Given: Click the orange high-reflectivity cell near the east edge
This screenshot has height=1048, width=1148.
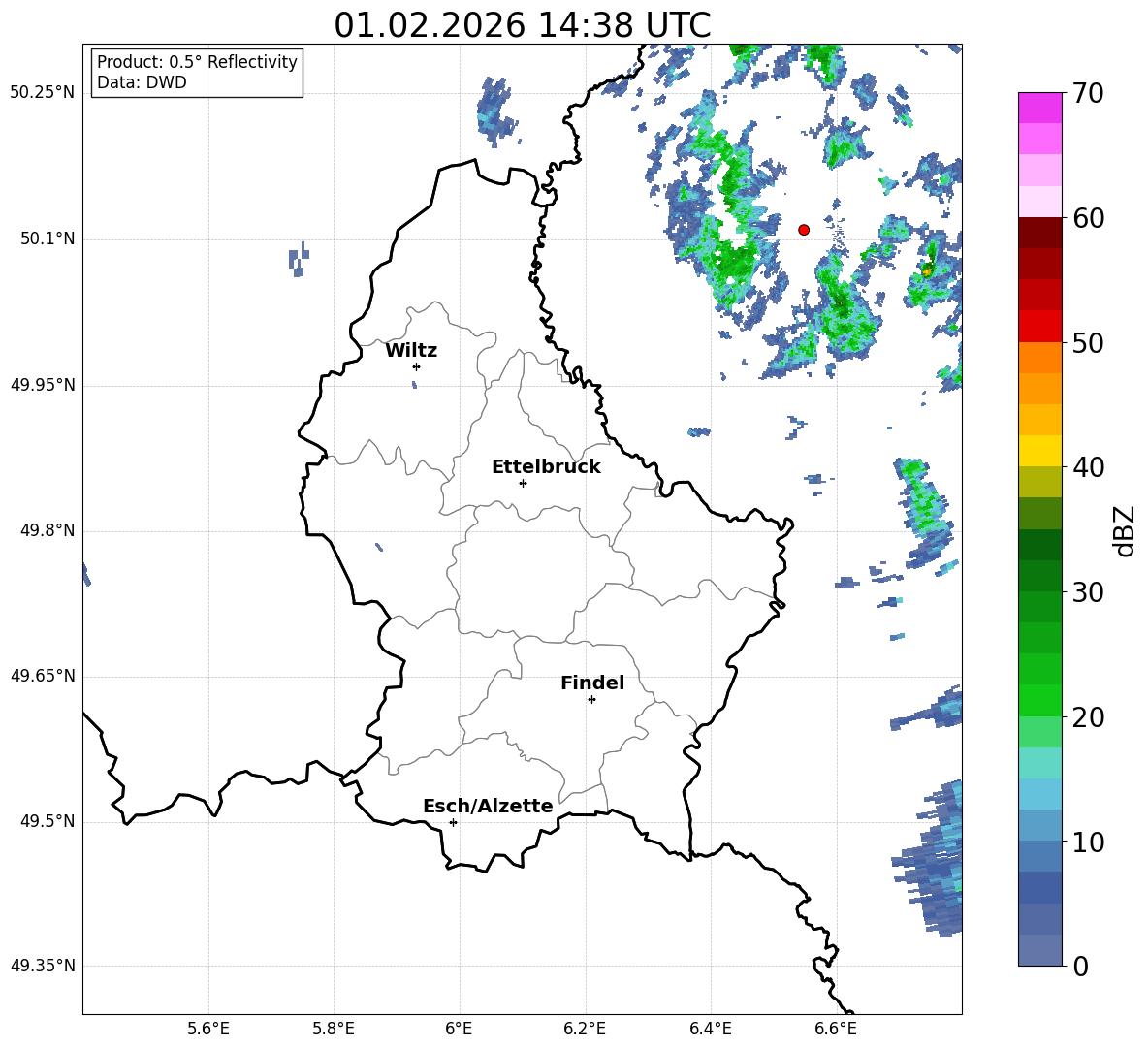Looking at the screenshot, I should pyautogui.click(x=927, y=271).
